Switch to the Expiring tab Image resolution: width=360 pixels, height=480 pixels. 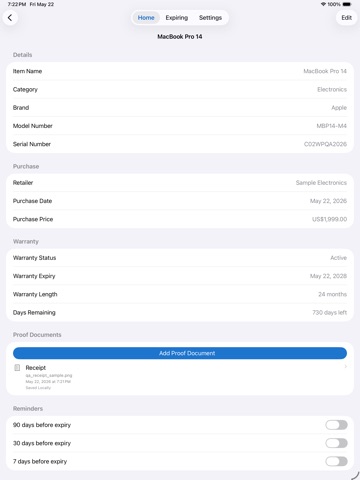pos(177,18)
